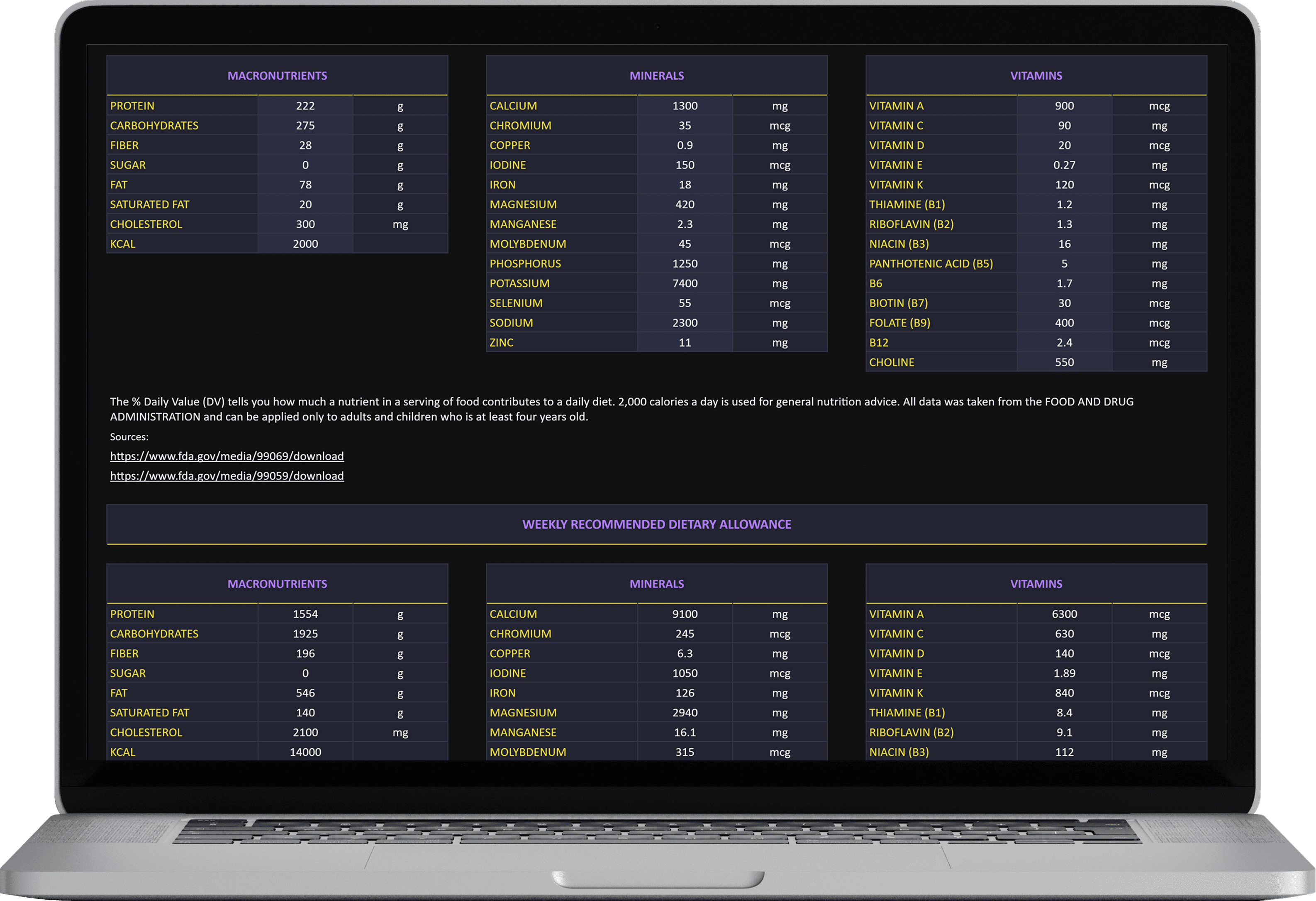The width and height of the screenshot is (1316, 901).
Task: Click the weekly Calcium value 9100
Action: [x=685, y=614]
